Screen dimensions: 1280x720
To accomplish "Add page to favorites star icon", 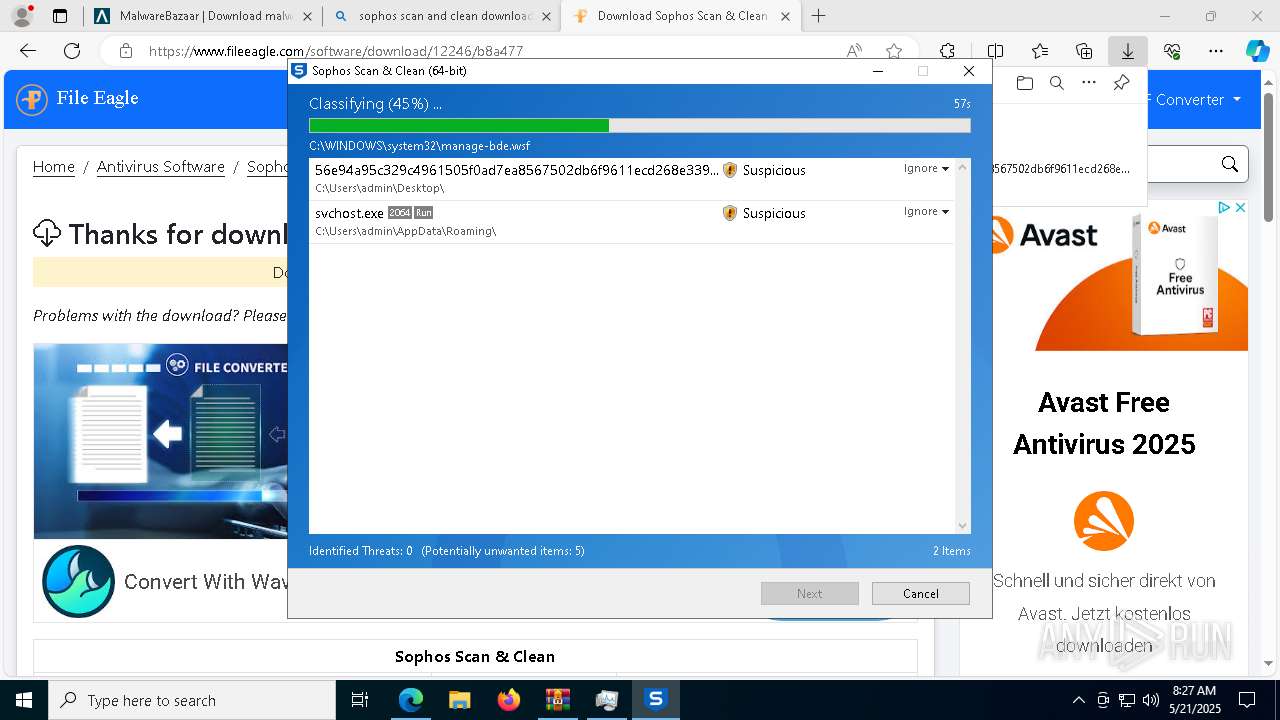I will tap(894, 51).
